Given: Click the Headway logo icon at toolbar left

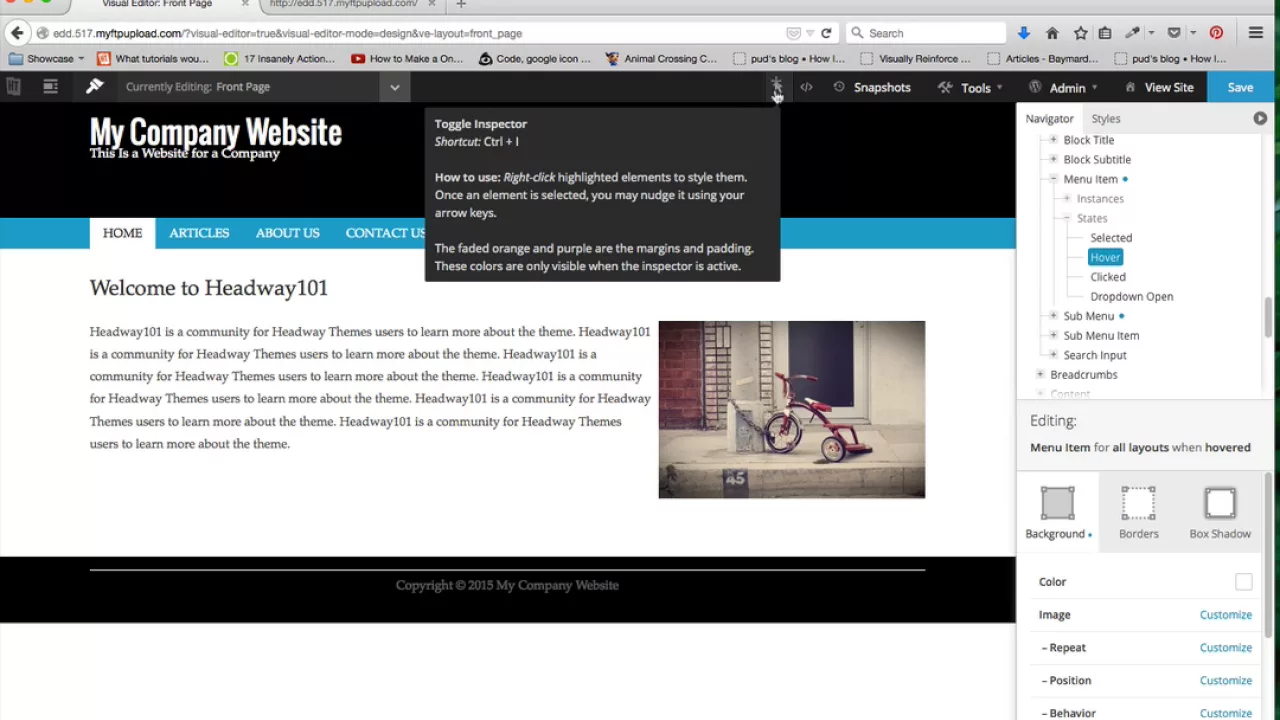Looking at the screenshot, I should tap(13, 87).
